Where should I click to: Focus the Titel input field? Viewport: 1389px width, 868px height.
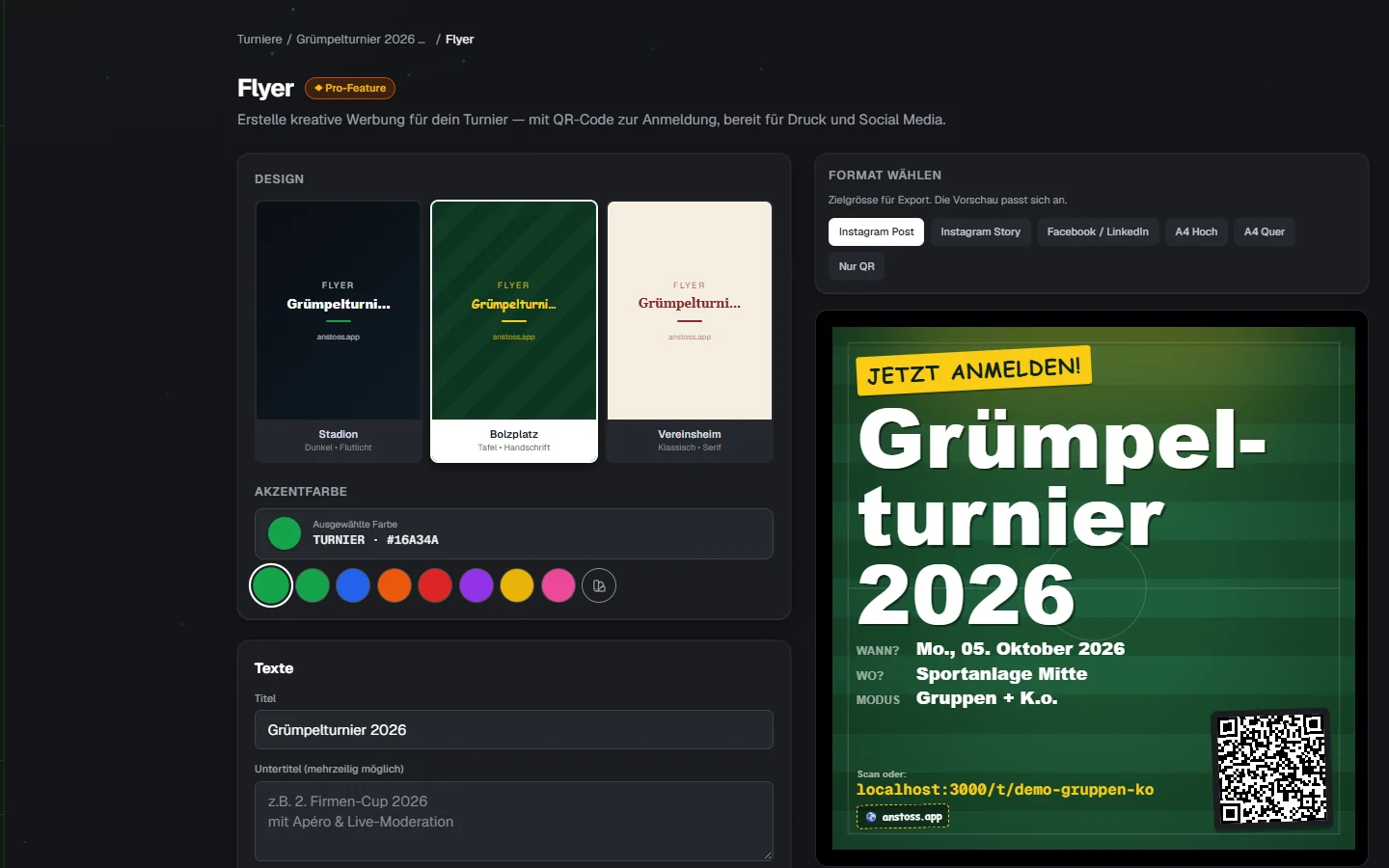[x=514, y=730]
